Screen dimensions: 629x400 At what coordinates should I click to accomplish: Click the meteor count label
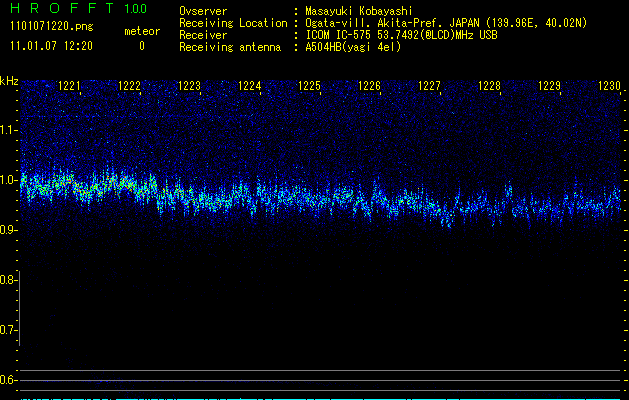click(141, 31)
